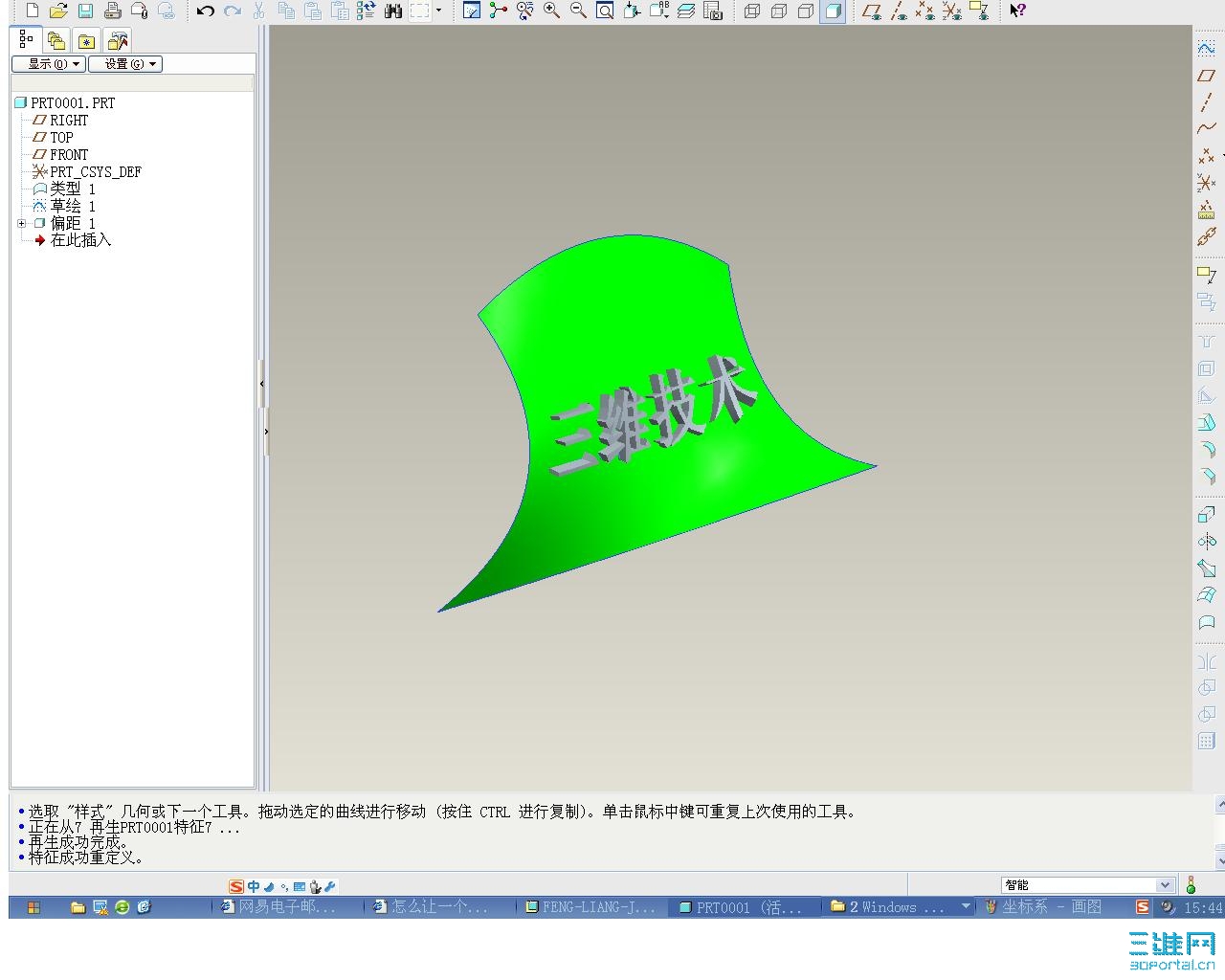Image resolution: width=1225 pixels, height=980 pixels.
Task: Open an existing file from the toolbar
Action: (x=58, y=11)
